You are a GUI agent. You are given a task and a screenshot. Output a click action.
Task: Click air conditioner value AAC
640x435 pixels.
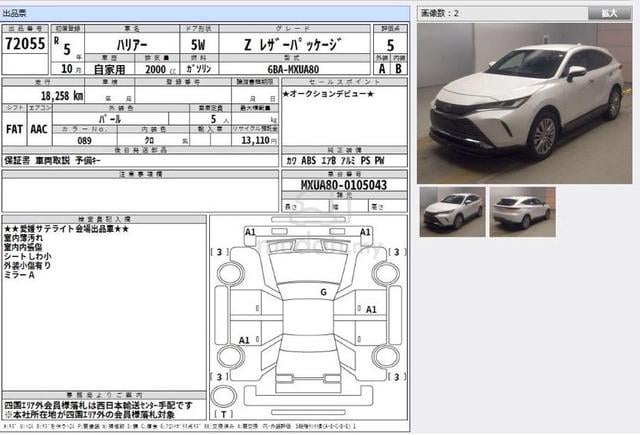pos(39,129)
